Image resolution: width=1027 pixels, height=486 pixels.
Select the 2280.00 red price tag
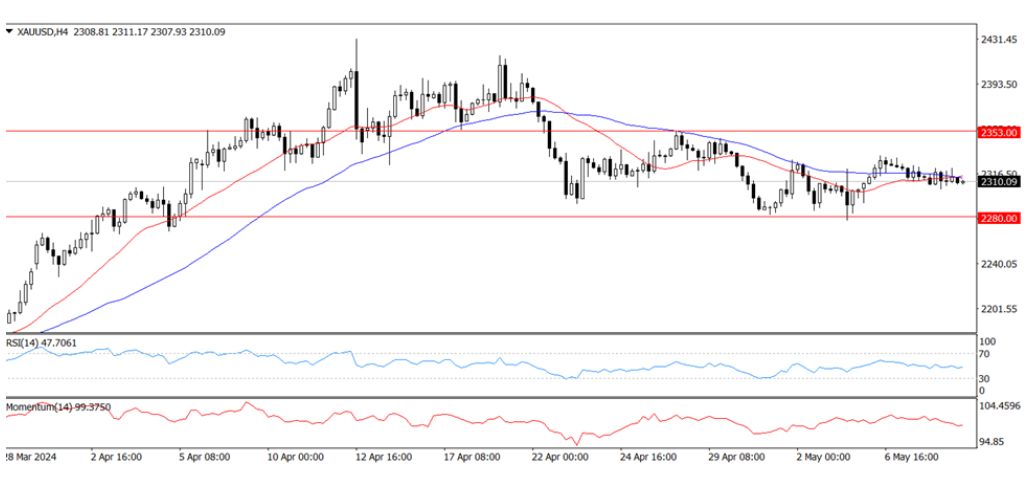coord(1000,217)
